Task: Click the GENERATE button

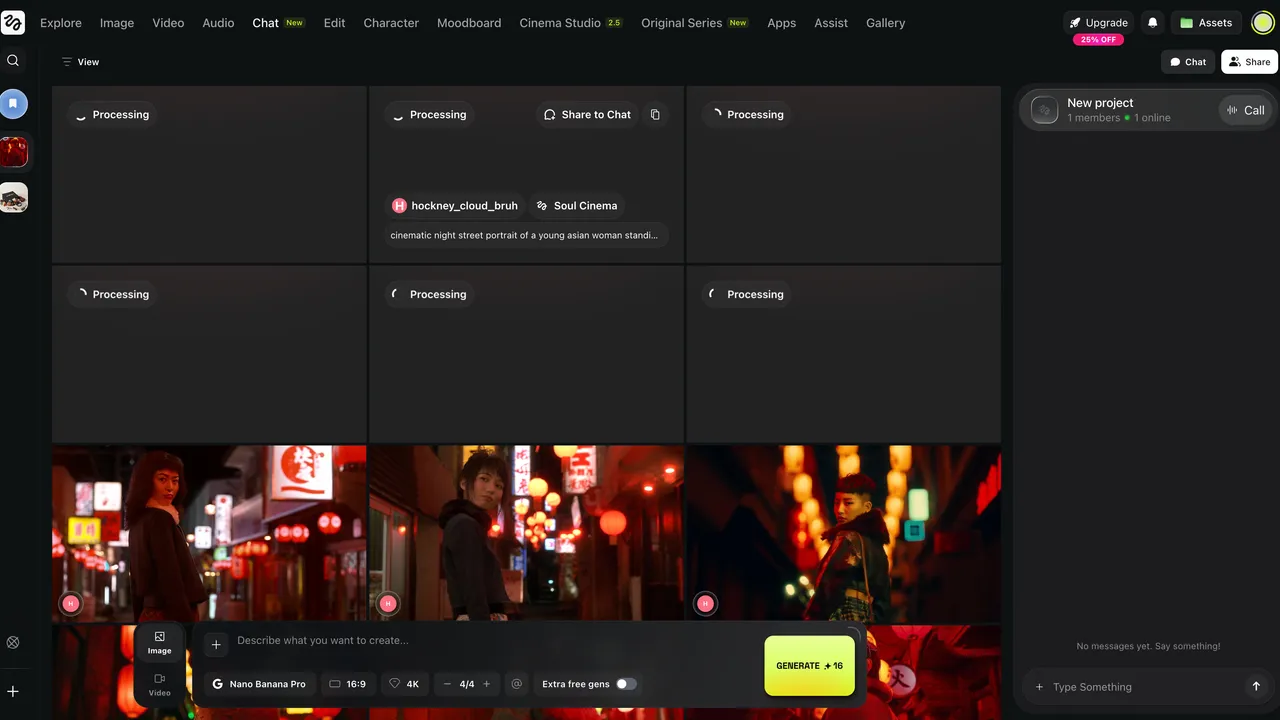Action: (x=810, y=665)
